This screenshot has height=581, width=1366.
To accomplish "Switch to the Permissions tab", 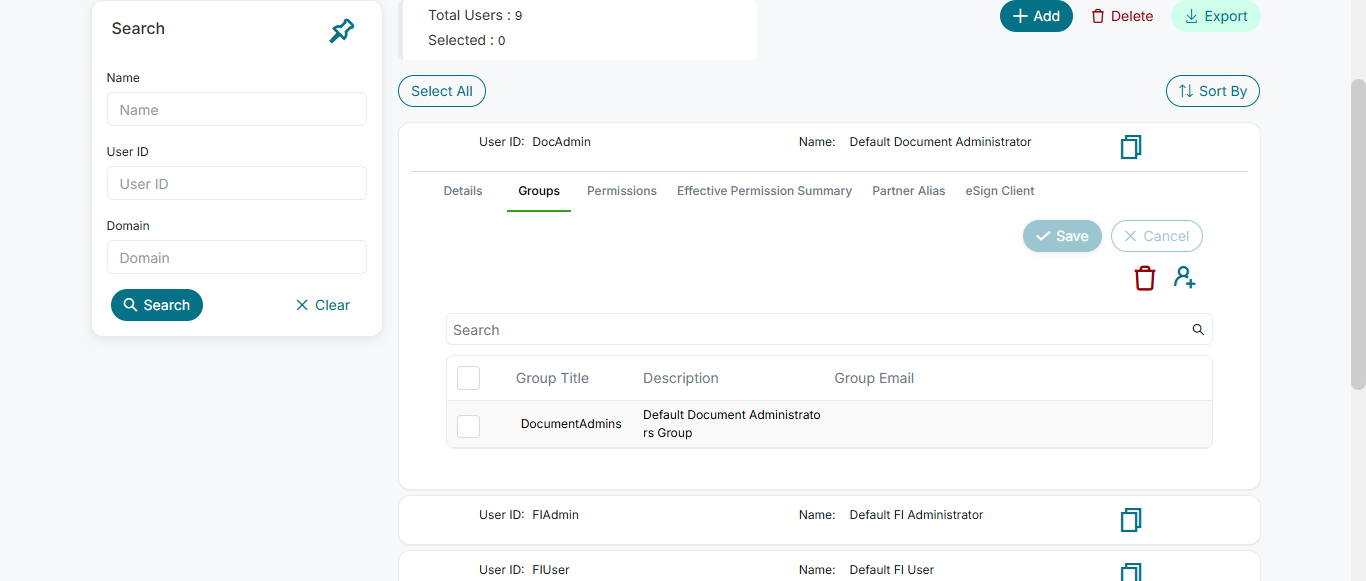I will [x=621, y=191].
